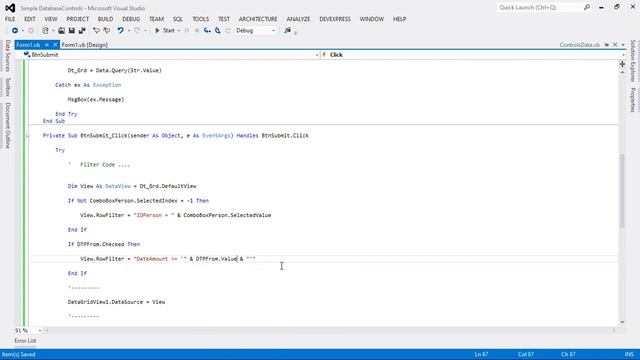Viewport: 640px width, 360px height.
Task: Open the Properties side panel tab
Action: (x=633, y=100)
